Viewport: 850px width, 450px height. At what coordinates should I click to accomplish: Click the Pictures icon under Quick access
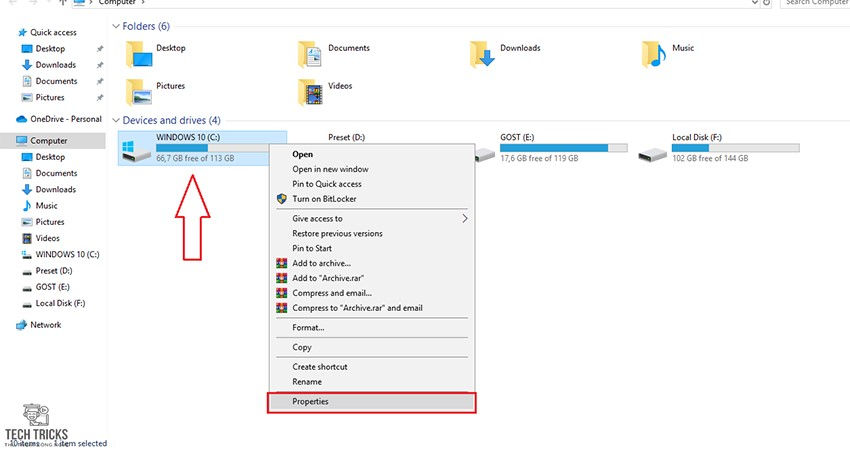(x=27, y=98)
